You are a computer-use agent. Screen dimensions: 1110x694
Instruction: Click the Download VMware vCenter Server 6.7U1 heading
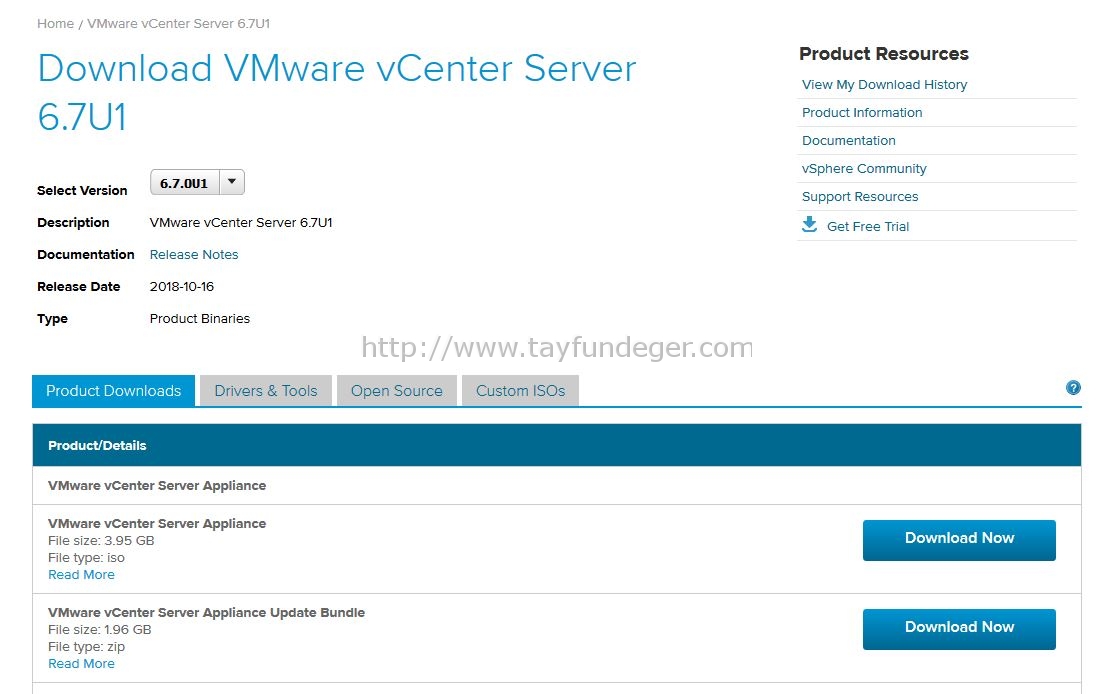(337, 93)
